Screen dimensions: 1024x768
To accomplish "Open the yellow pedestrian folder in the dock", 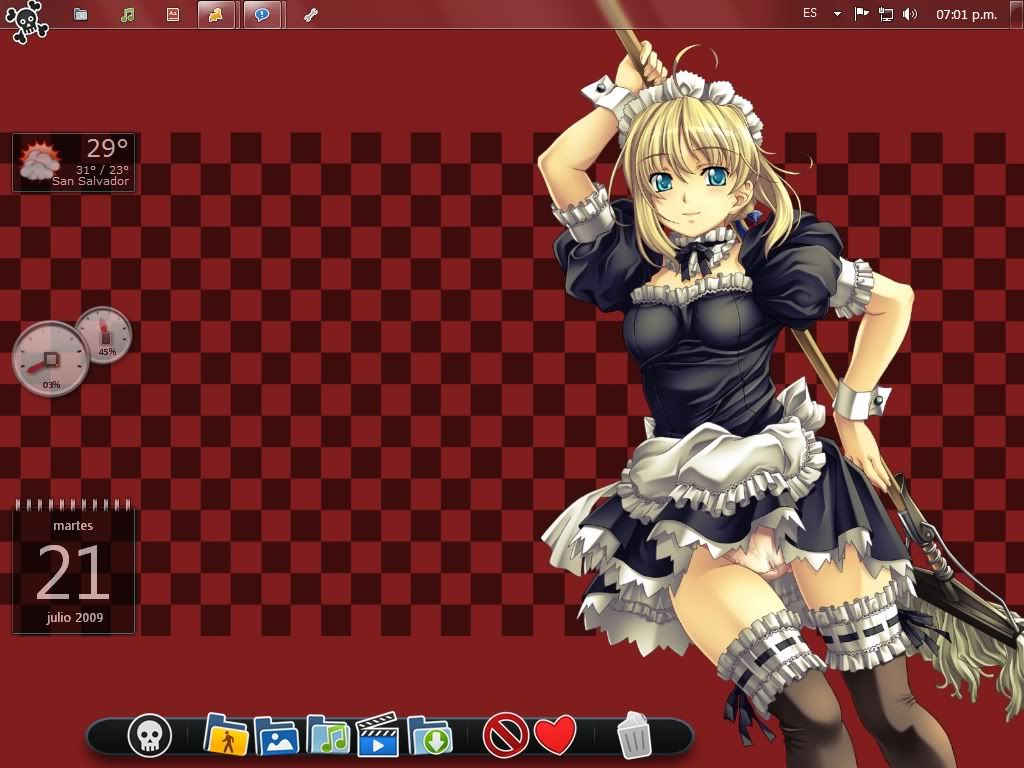I will tap(226, 735).
